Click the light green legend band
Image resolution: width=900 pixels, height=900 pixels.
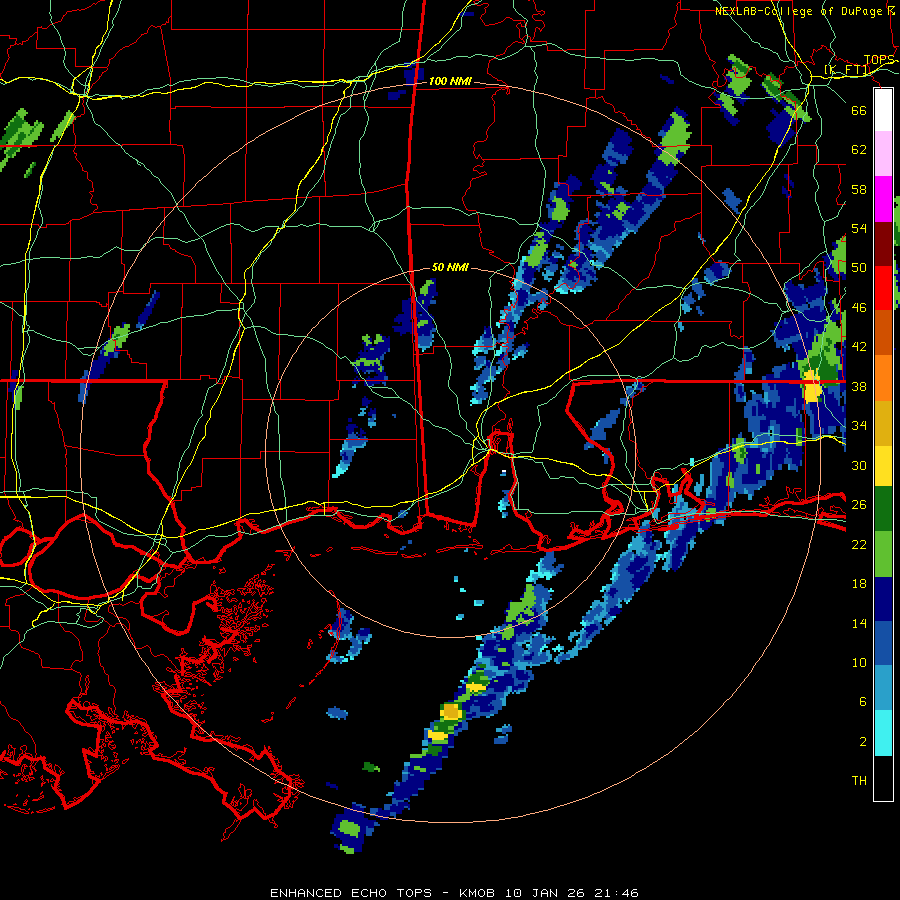[883, 554]
